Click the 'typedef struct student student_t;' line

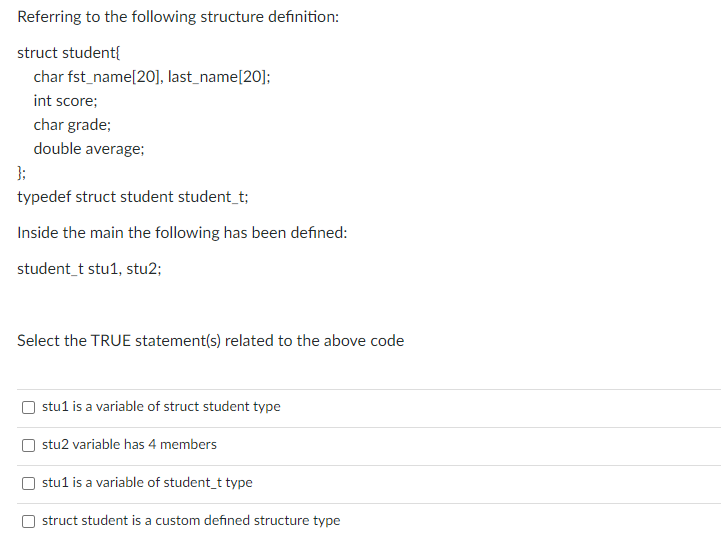(133, 196)
